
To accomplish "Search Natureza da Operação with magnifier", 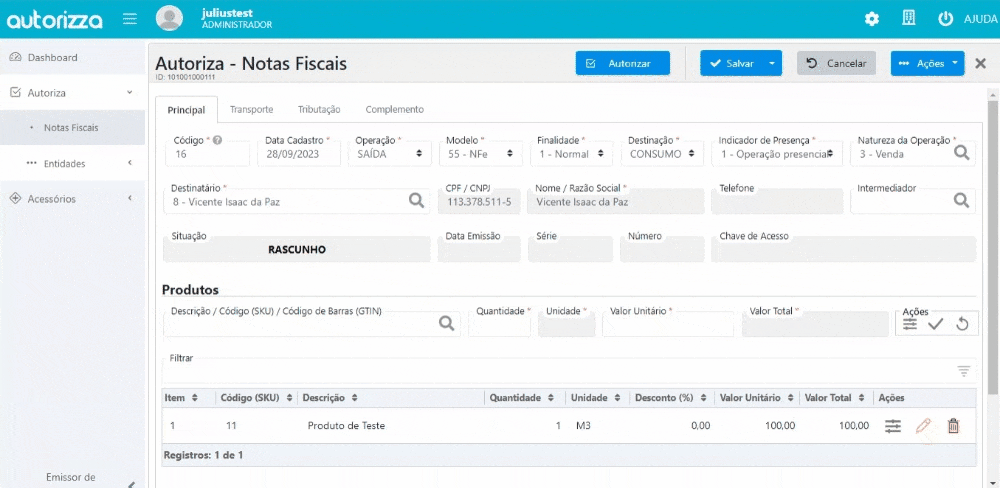I will [961, 153].
